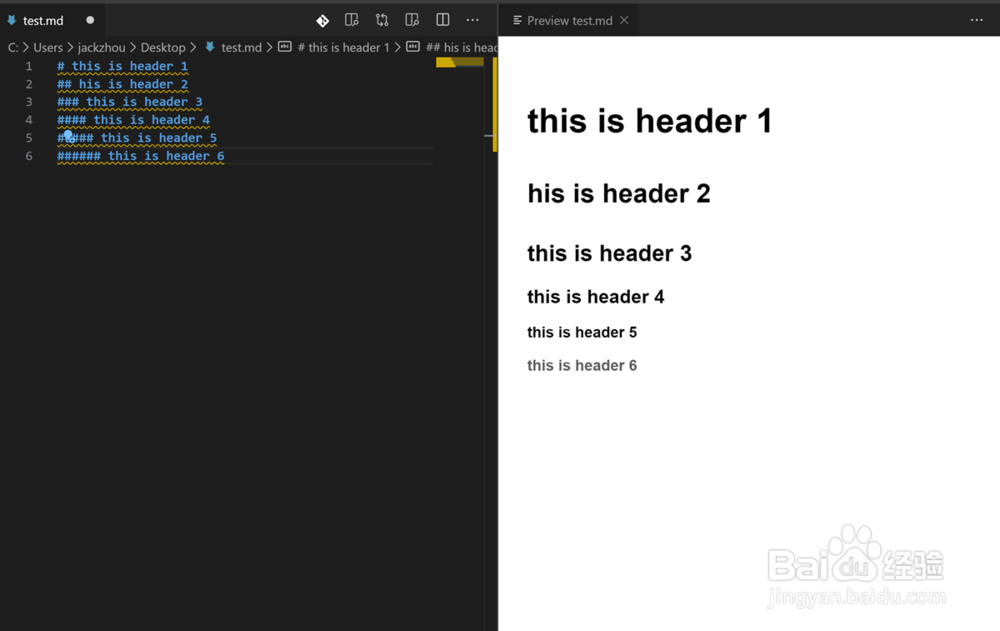Click the editor minimap highlight

point(460,62)
